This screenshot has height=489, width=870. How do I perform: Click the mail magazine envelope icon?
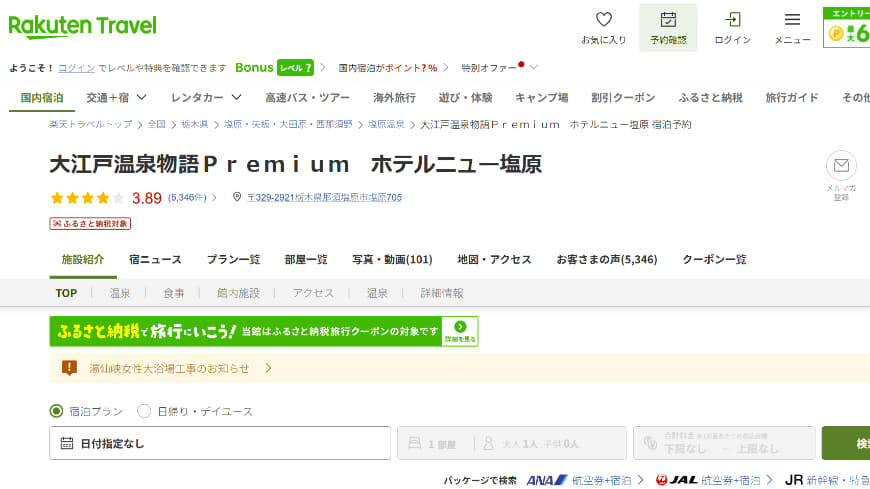pos(841,166)
